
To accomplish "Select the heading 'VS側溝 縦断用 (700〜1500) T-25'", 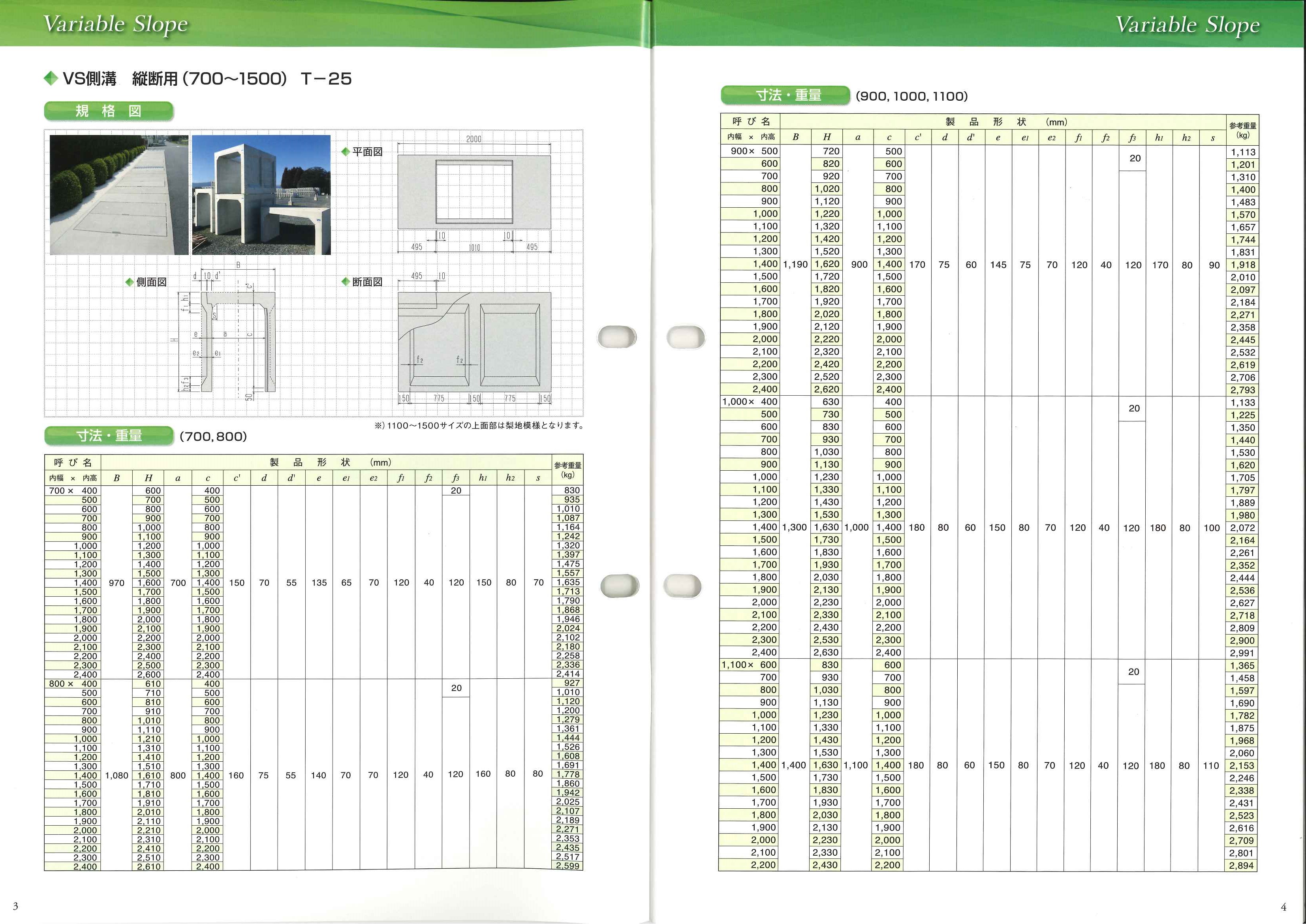I will (x=207, y=79).
